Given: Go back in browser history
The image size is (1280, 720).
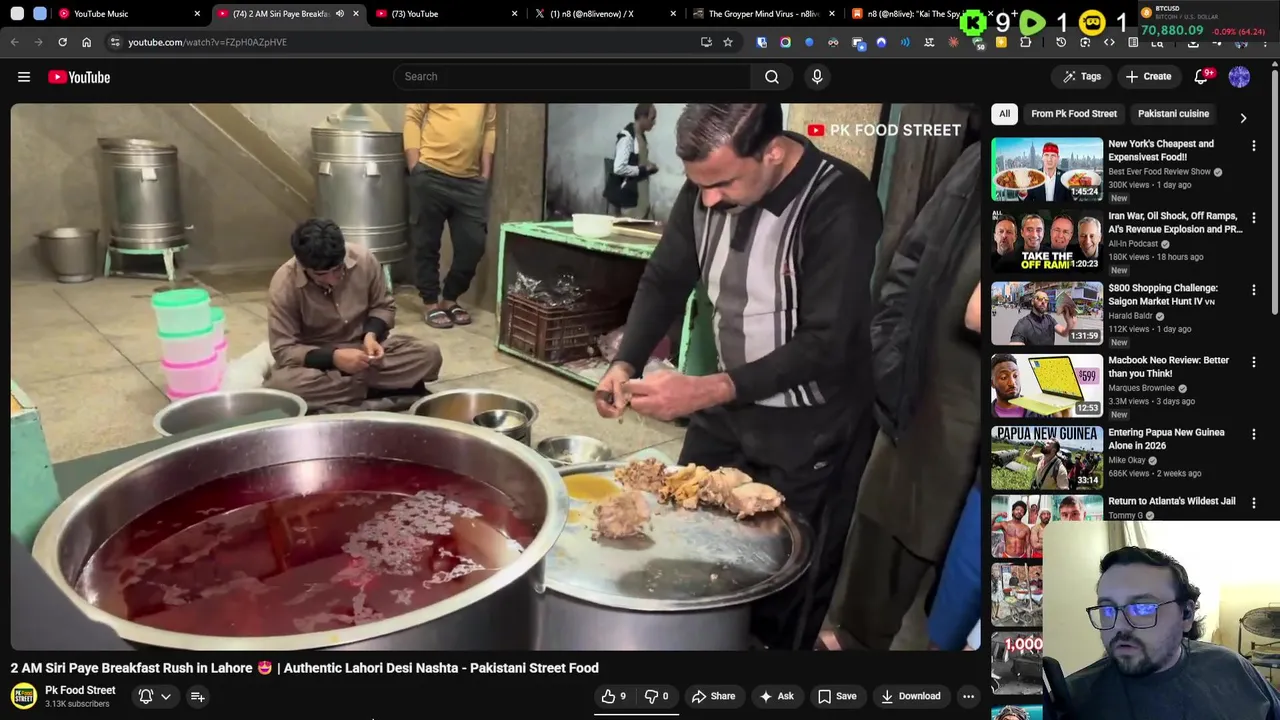Looking at the screenshot, I should pyautogui.click(x=14, y=42).
